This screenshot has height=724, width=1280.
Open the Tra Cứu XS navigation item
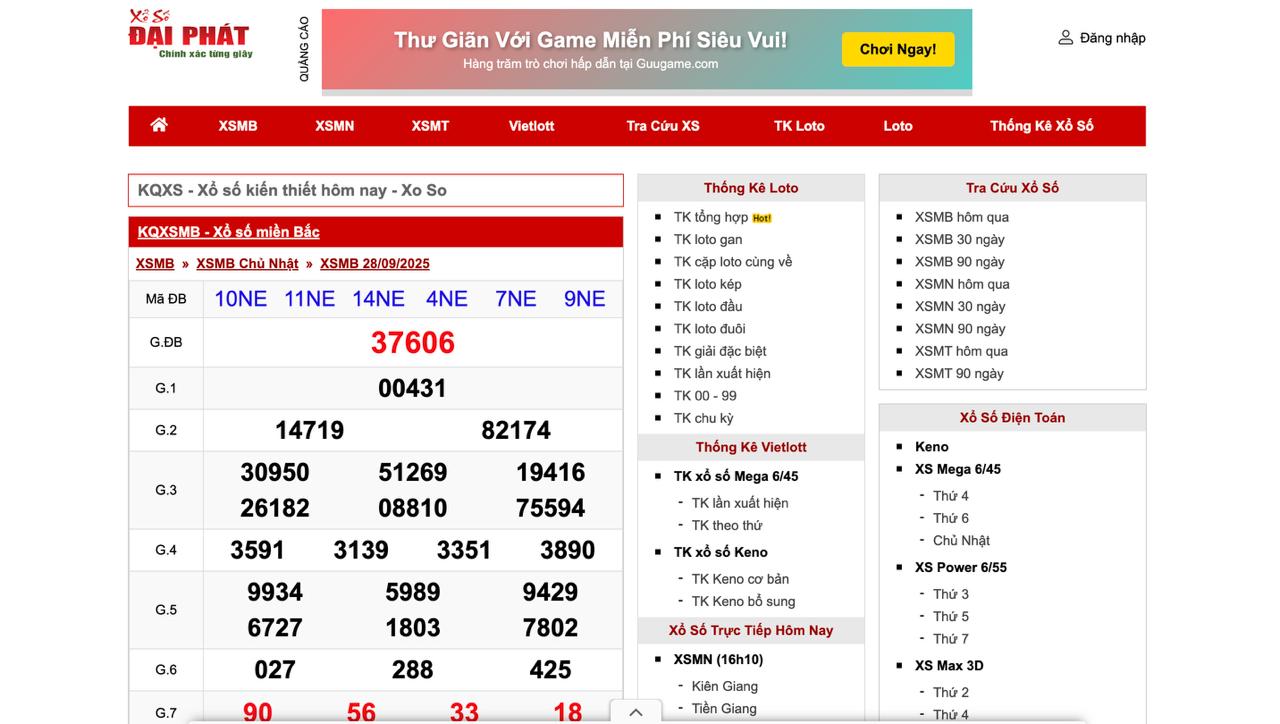[663, 126]
